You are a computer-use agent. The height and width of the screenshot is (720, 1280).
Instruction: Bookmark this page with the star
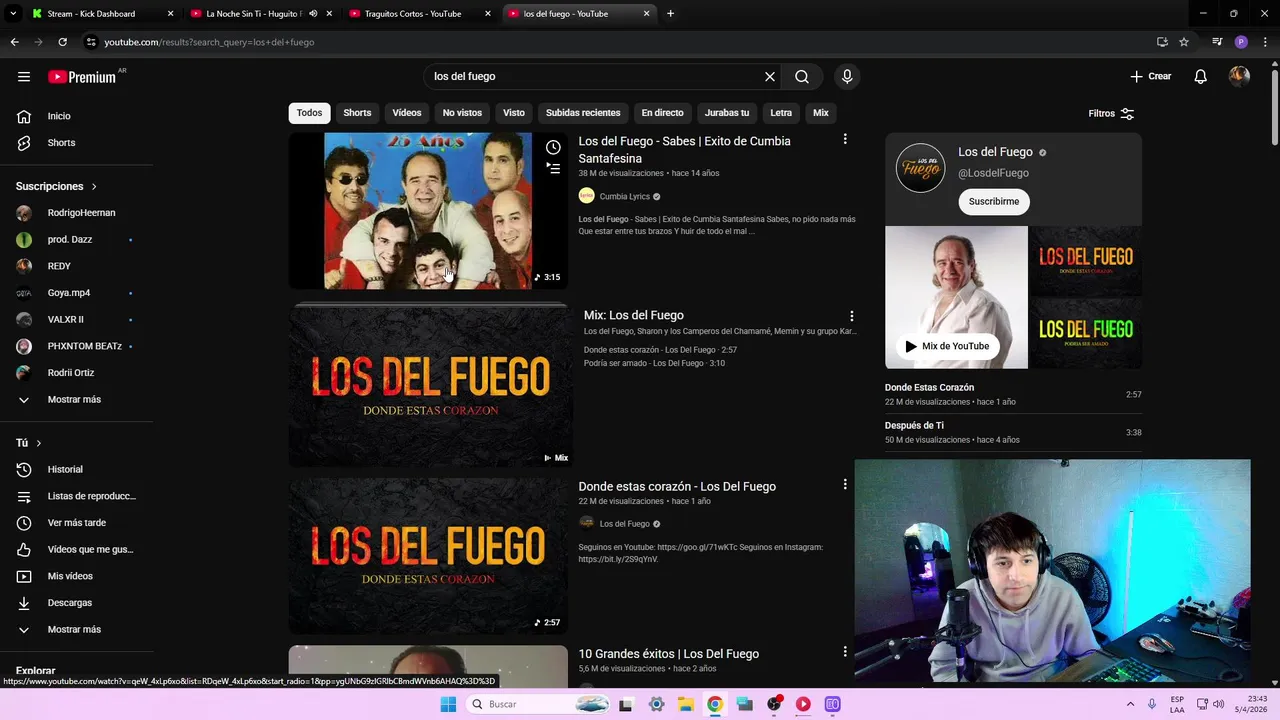1184,42
